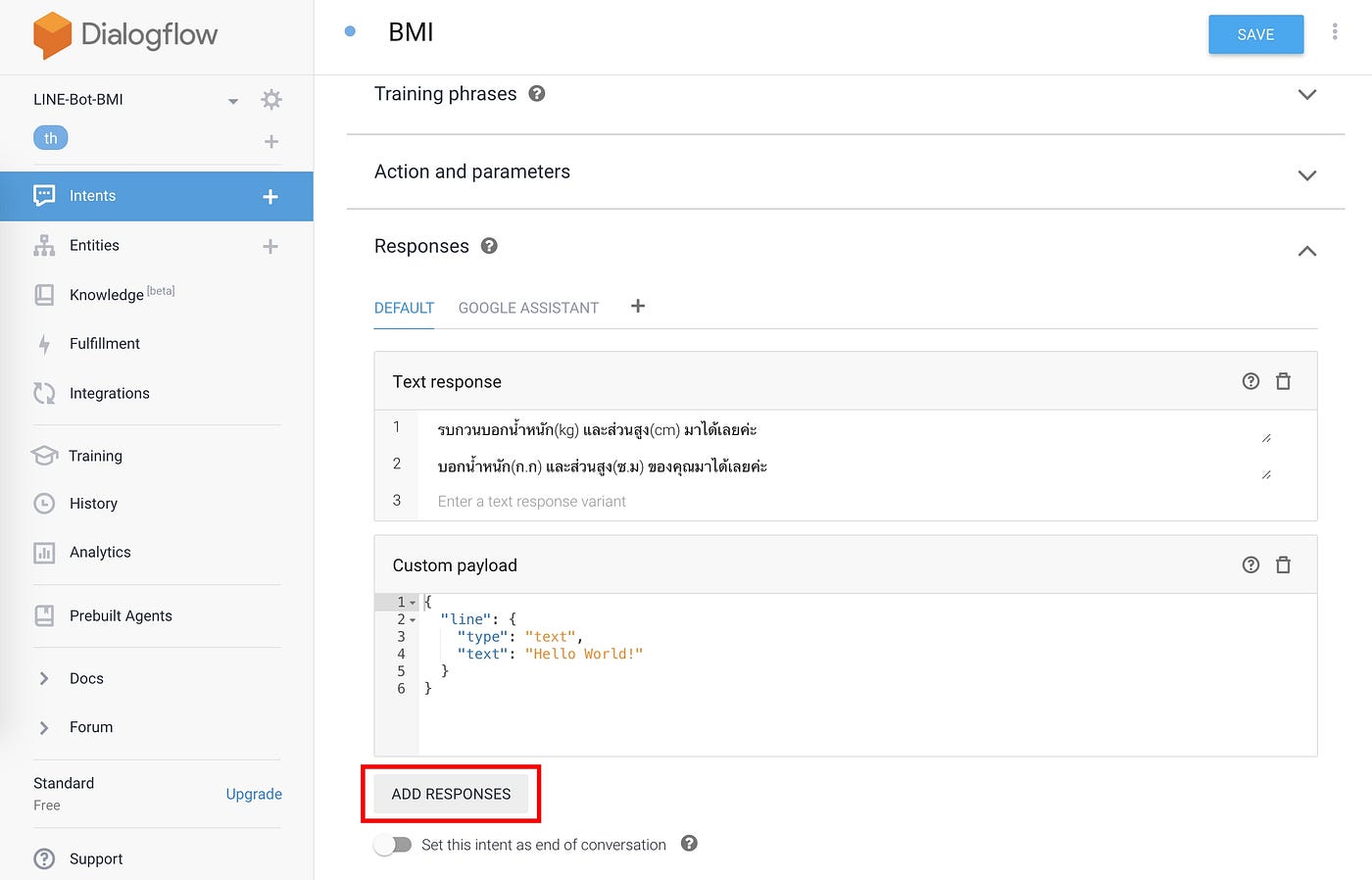Save the BMI intent

(1255, 33)
